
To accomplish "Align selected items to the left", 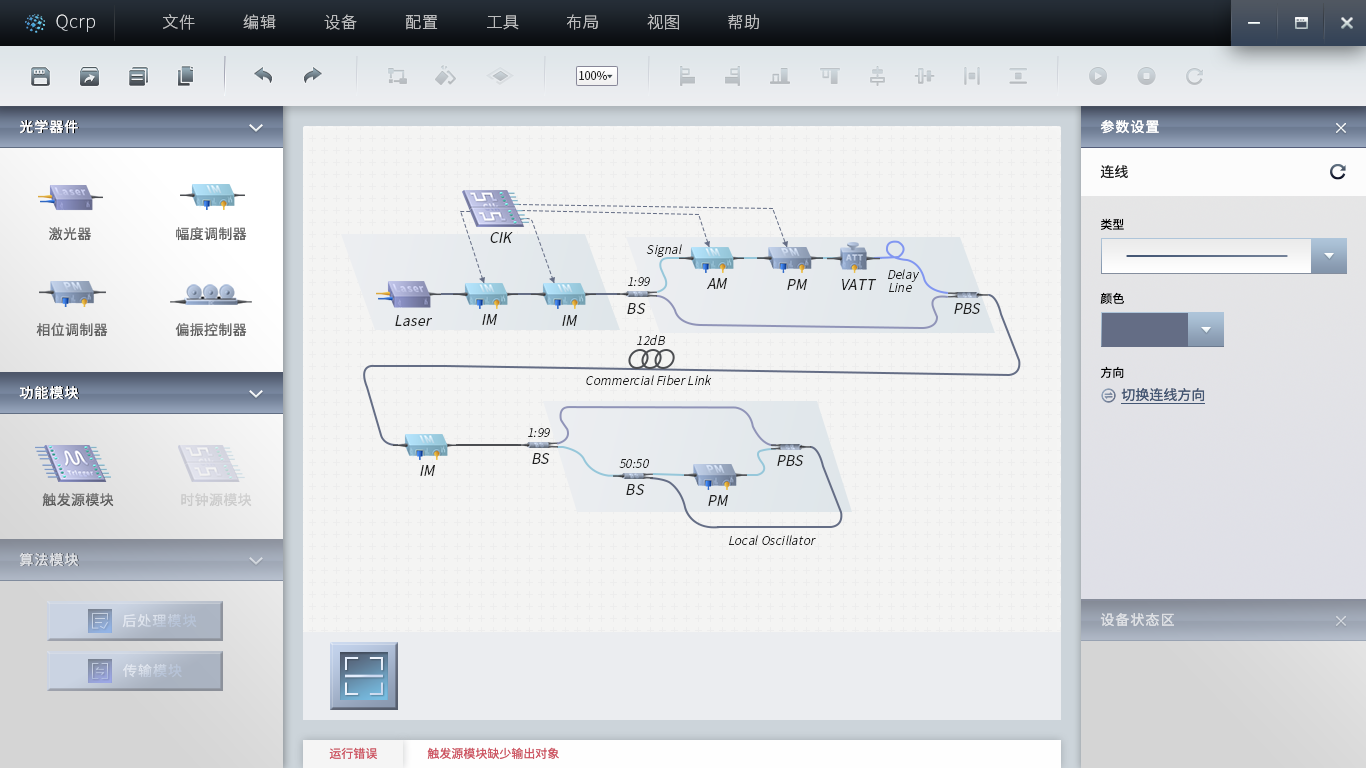I will 687,76.
